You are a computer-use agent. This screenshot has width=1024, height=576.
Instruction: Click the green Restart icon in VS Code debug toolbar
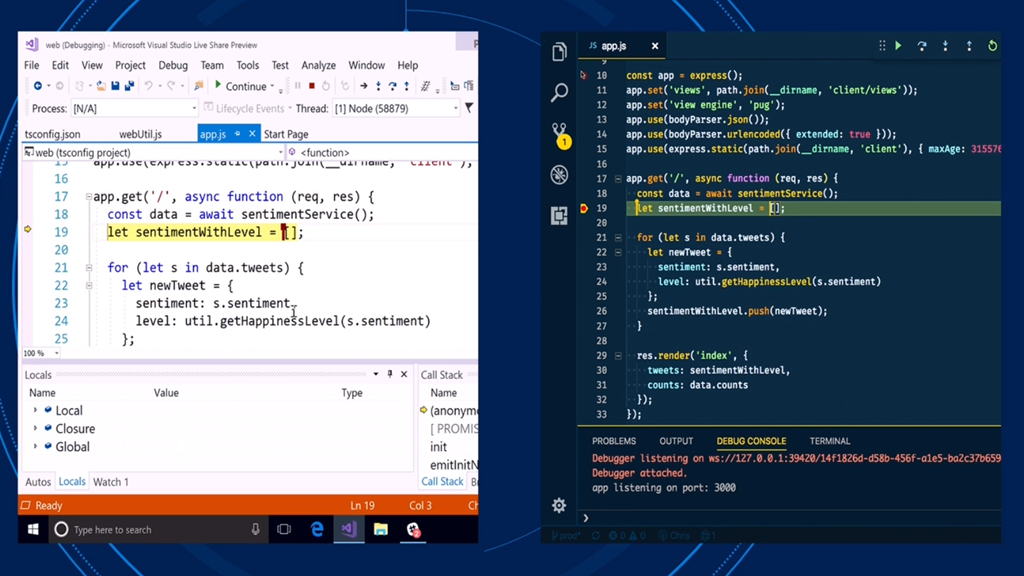992,46
